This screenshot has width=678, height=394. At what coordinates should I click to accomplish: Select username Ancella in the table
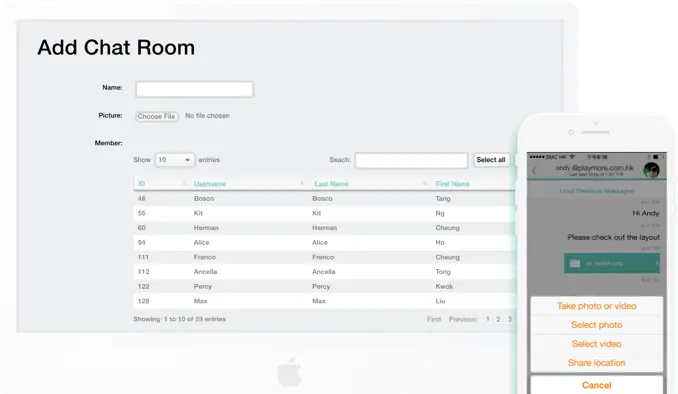[x=205, y=272]
